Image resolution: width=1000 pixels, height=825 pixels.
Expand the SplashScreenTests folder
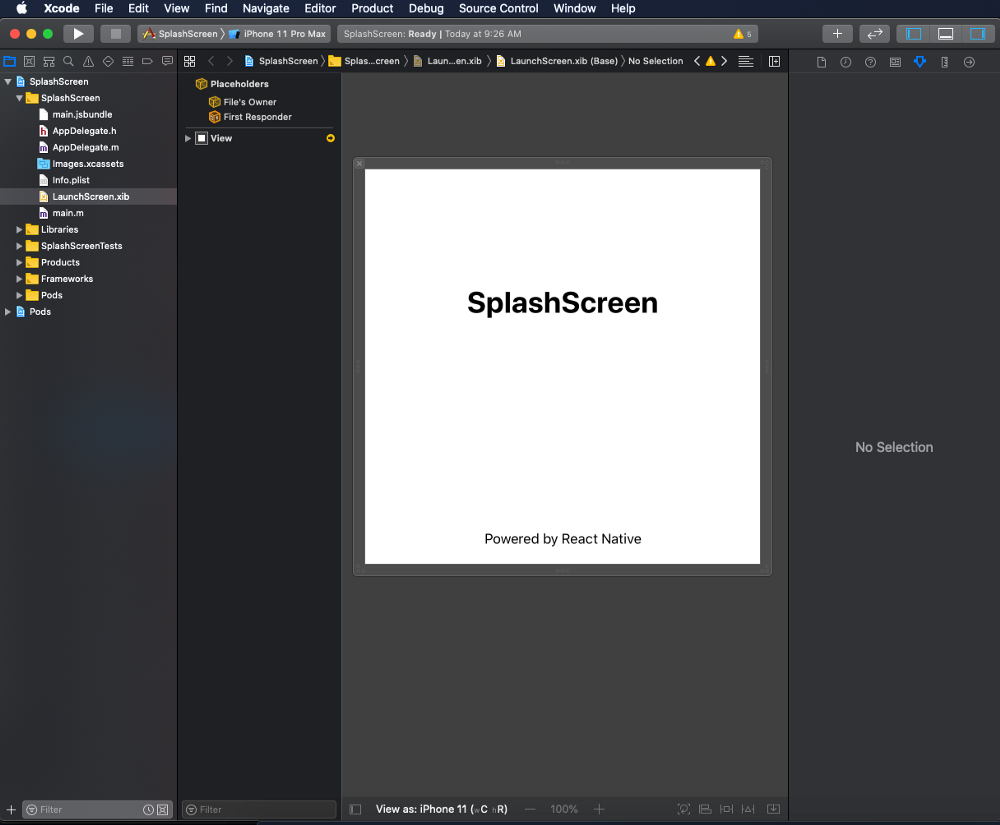pos(19,246)
